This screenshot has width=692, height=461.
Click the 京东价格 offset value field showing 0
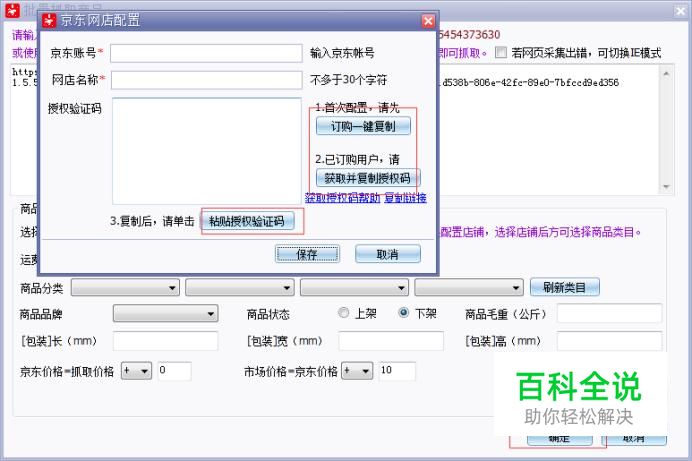174,371
